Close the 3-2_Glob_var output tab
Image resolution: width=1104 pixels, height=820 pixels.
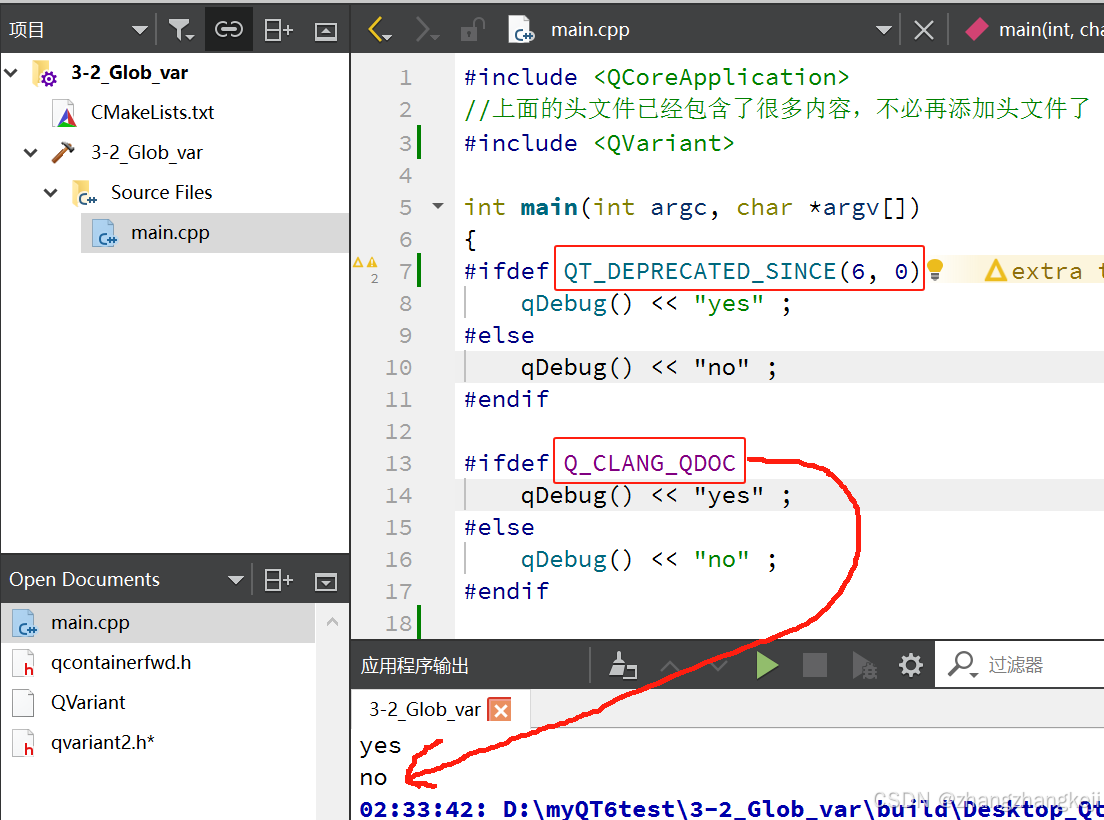point(500,710)
